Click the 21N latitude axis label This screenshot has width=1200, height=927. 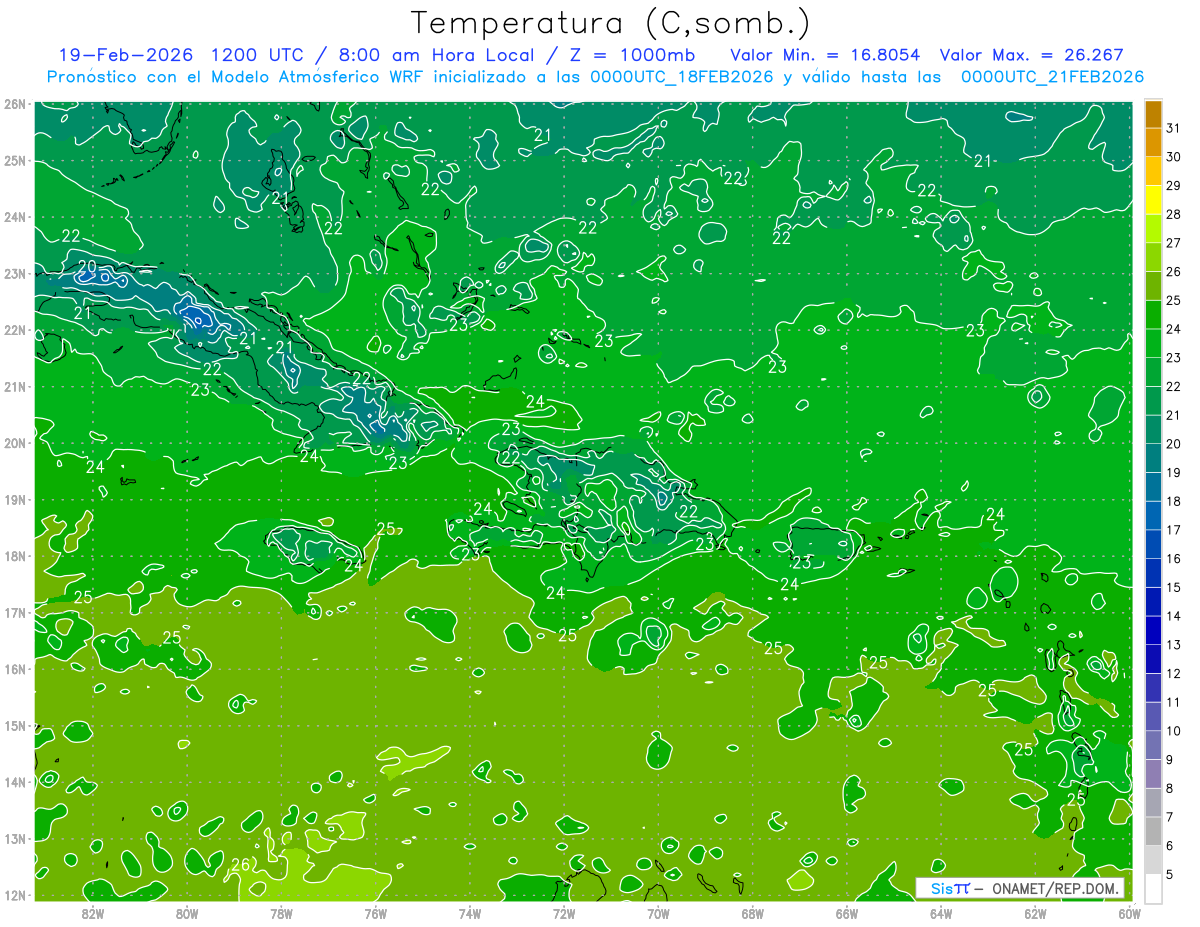tap(14, 386)
